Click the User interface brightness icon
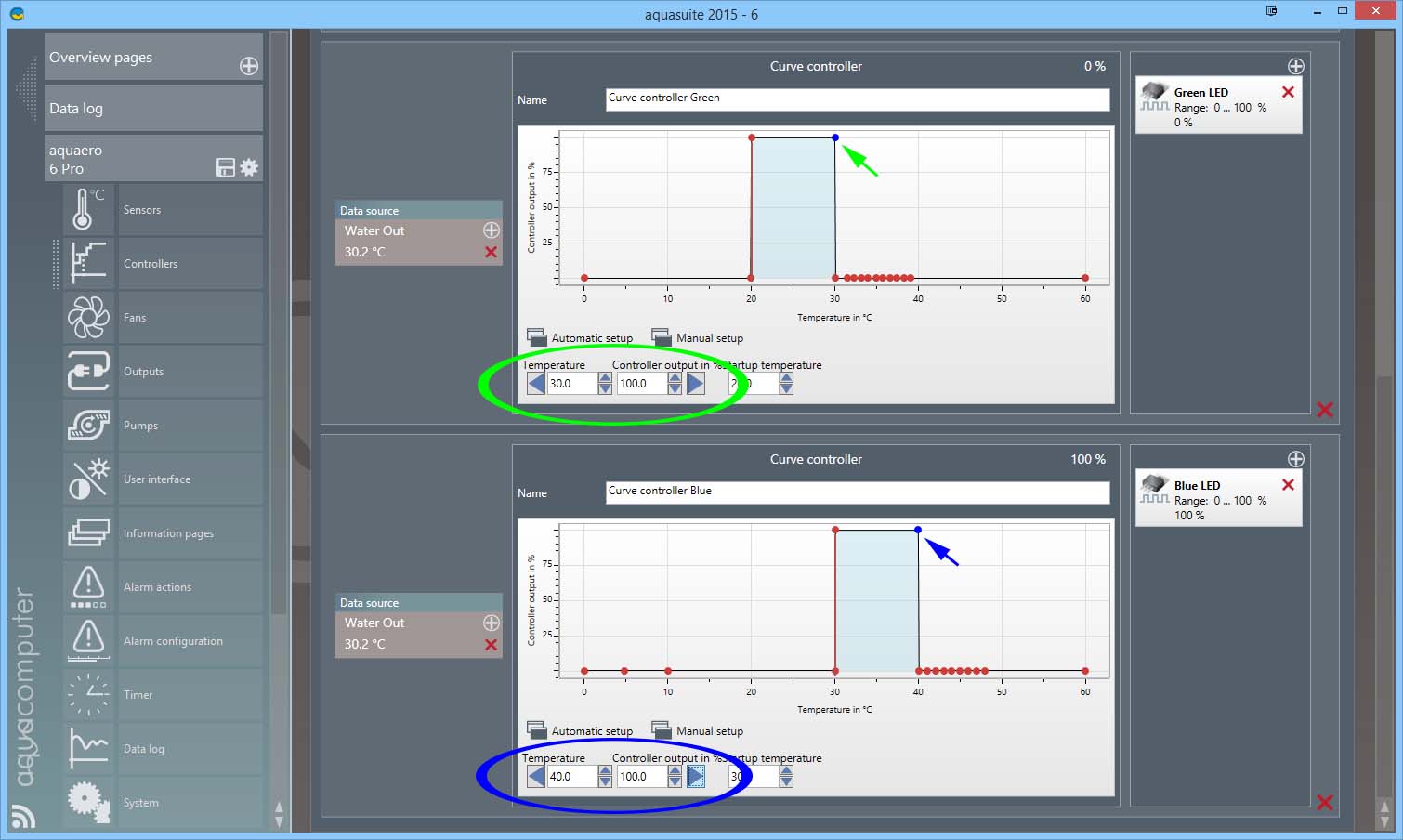The image size is (1403, 840). point(88,479)
